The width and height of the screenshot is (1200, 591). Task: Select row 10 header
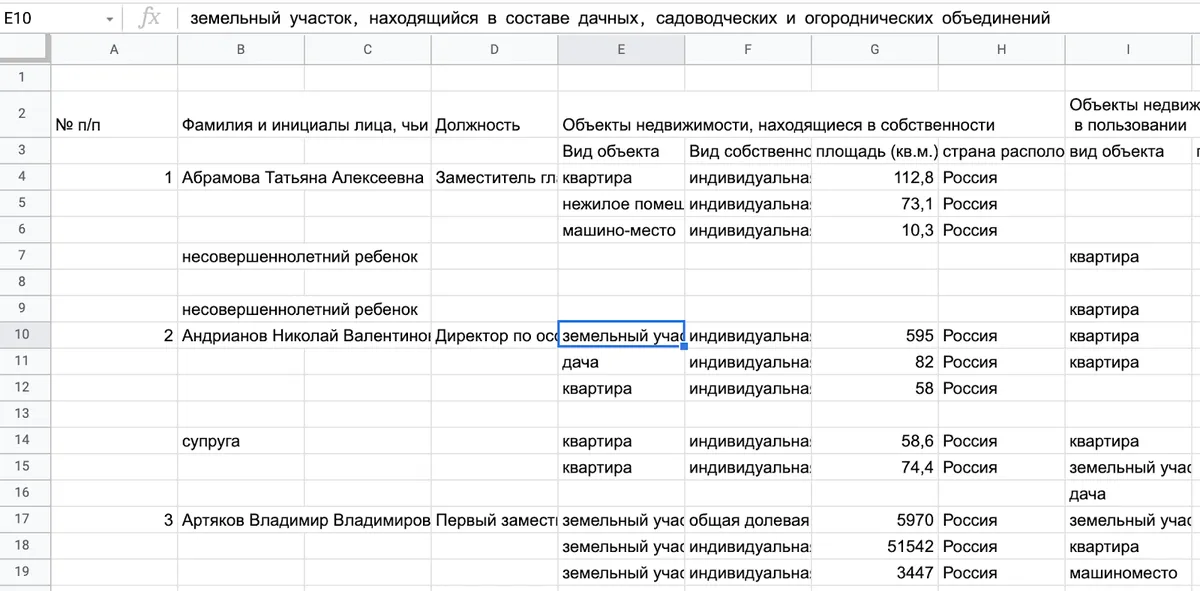(x=24, y=335)
